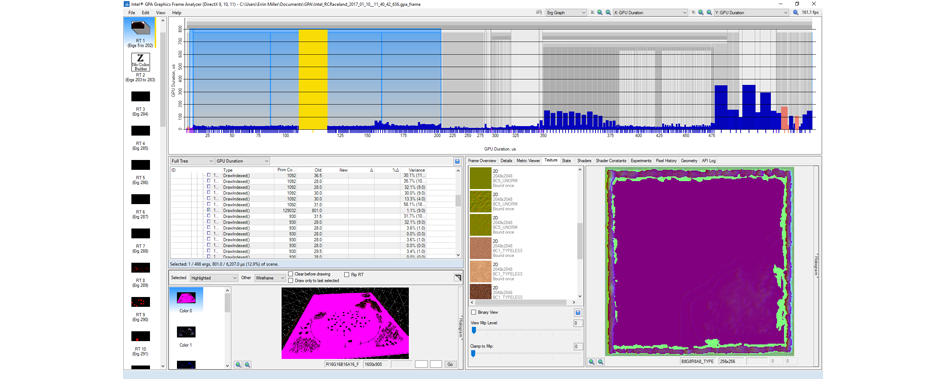This screenshot has width=947, height=379.
Task: Switch to Metric Viewer tab
Action: 528,161
